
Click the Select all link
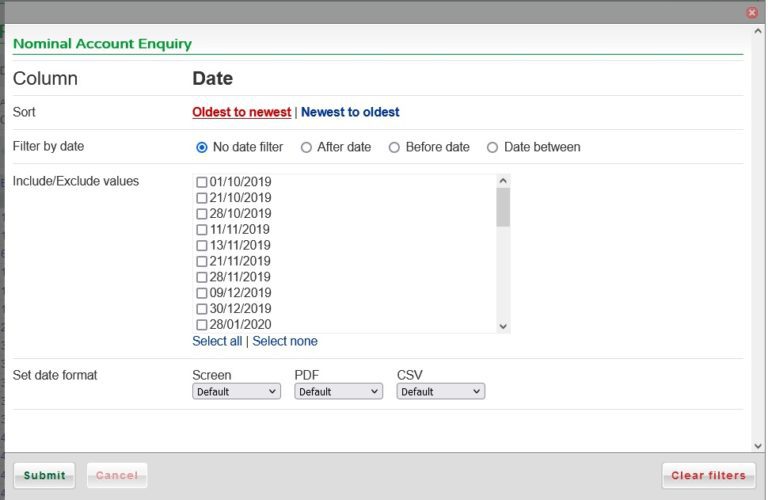(217, 341)
